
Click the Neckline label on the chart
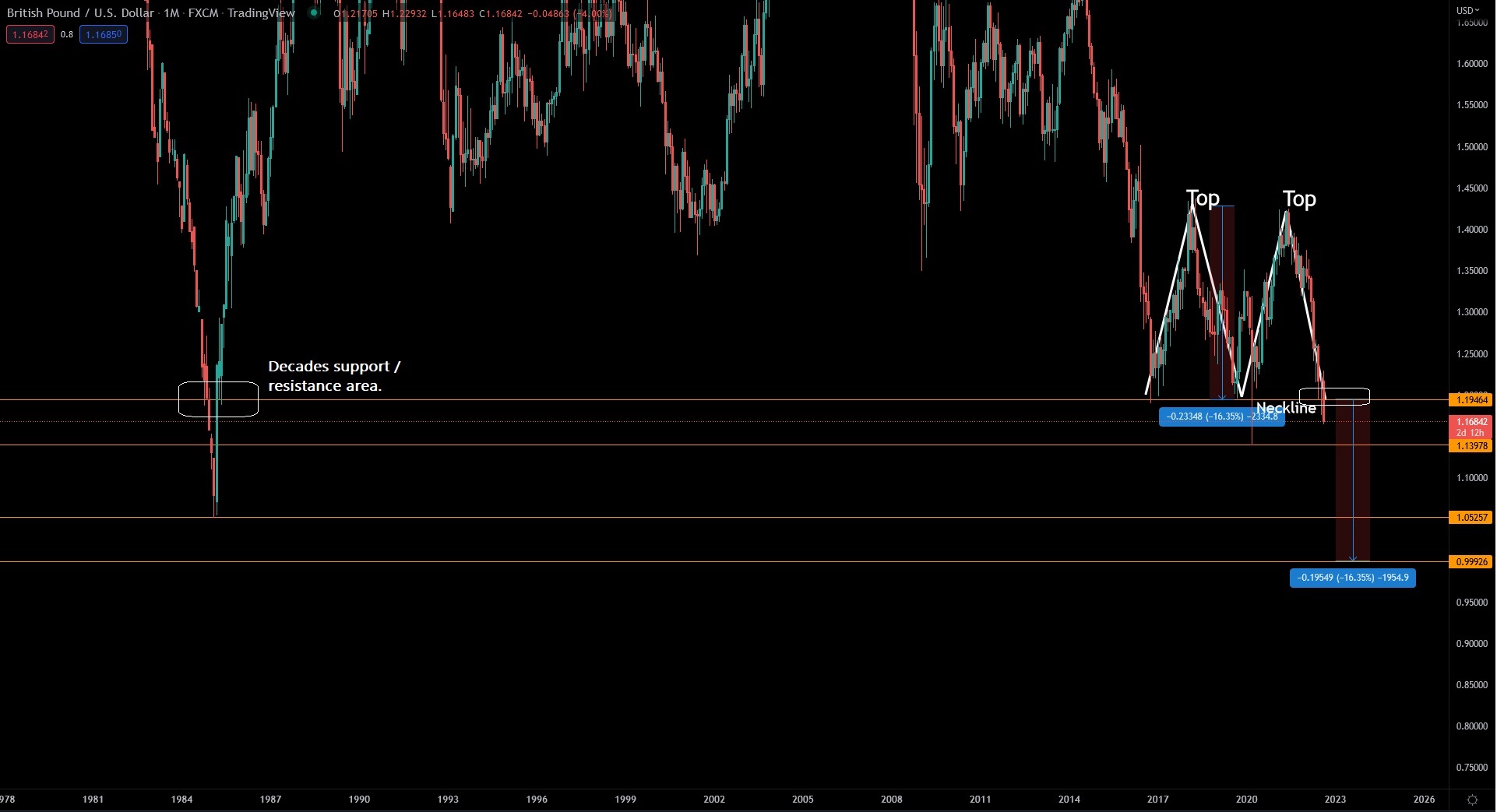click(x=1286, y=407)
